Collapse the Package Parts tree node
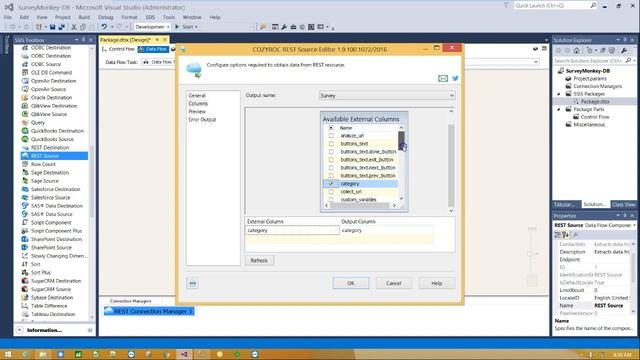The height and width of the screenshot is (360, 640). click(559, 109)
